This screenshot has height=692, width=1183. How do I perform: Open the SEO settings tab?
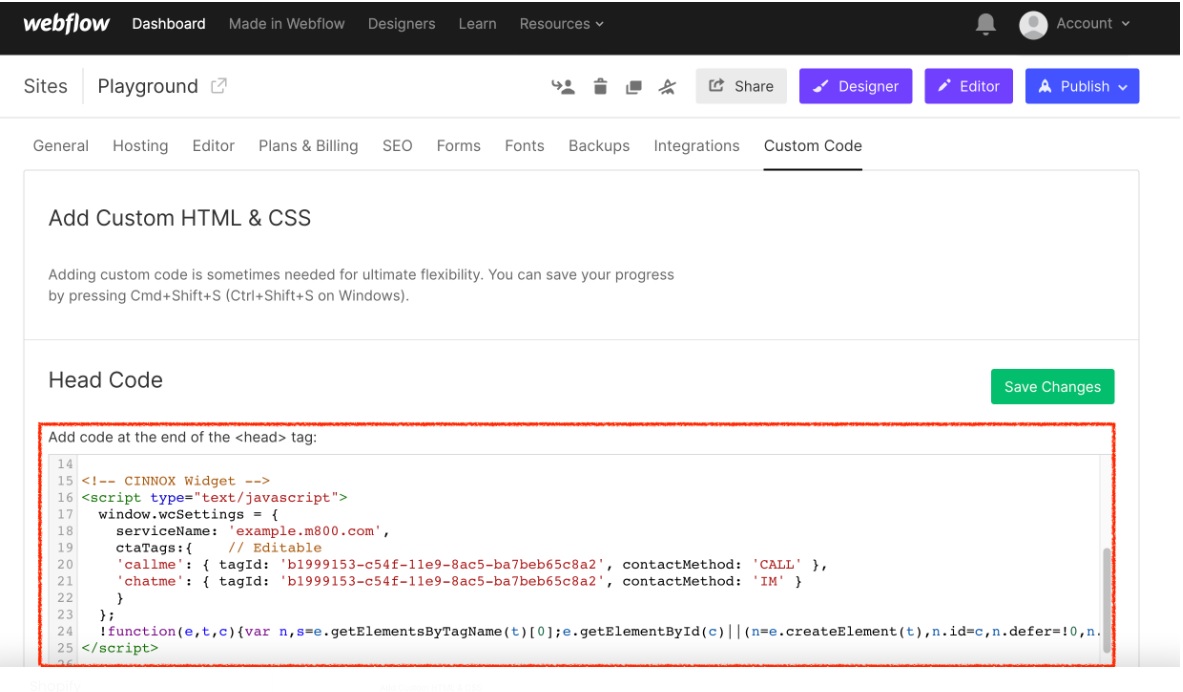pos(397,146)
